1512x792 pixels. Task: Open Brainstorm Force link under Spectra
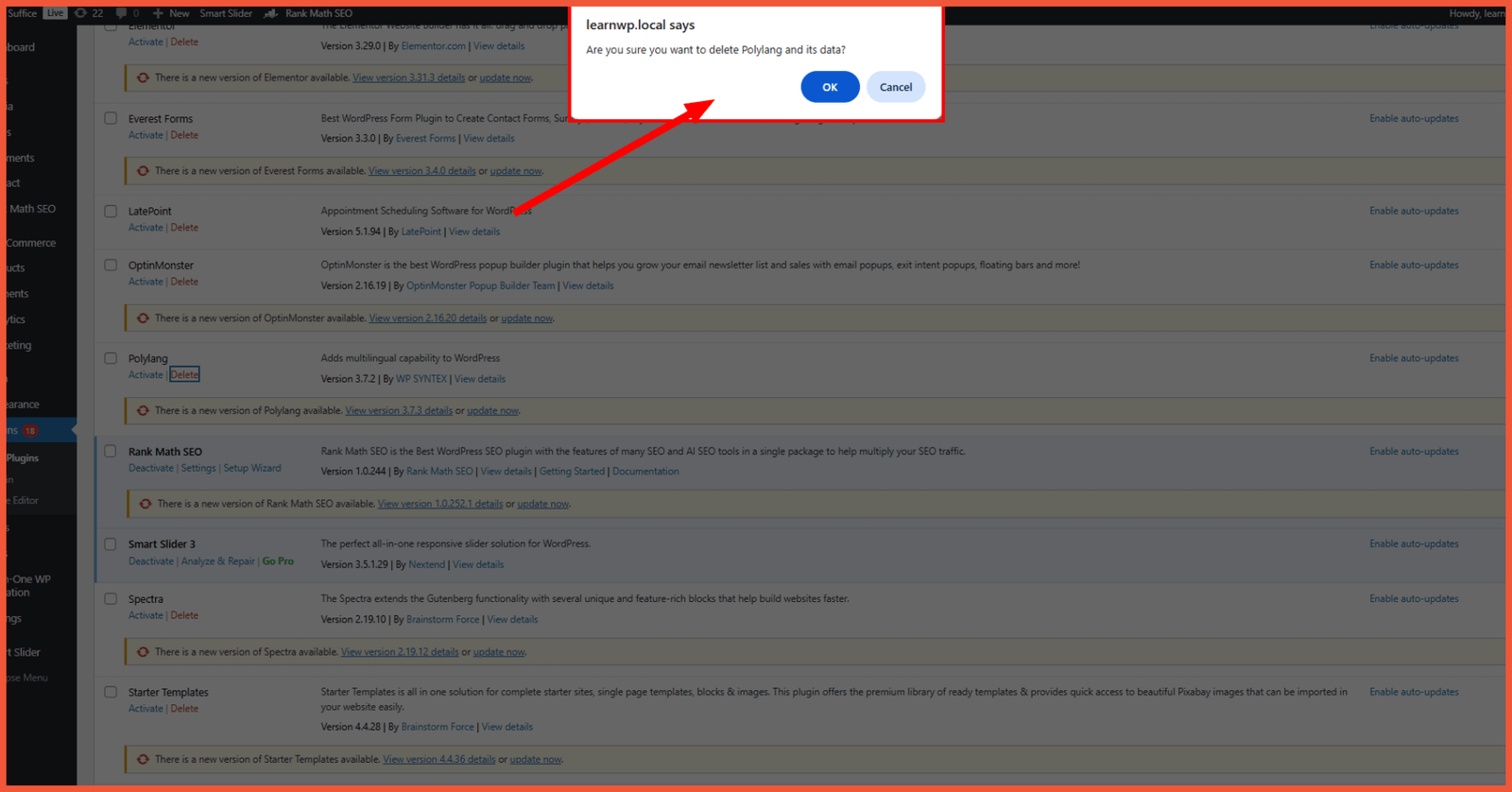pyautogui.click(x=443, y=620)
